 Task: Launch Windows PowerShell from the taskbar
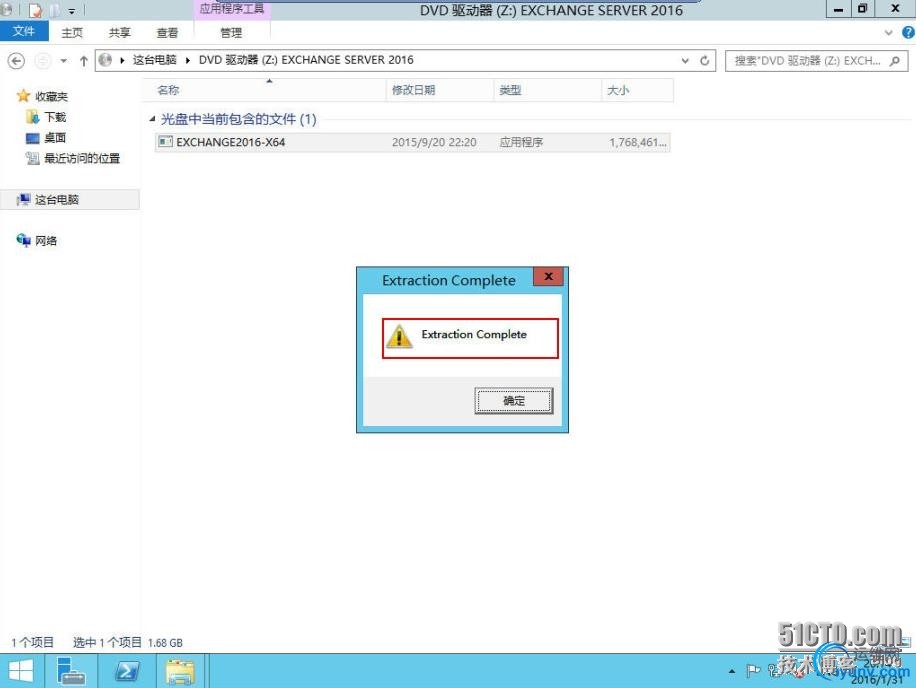click(127, 670)
